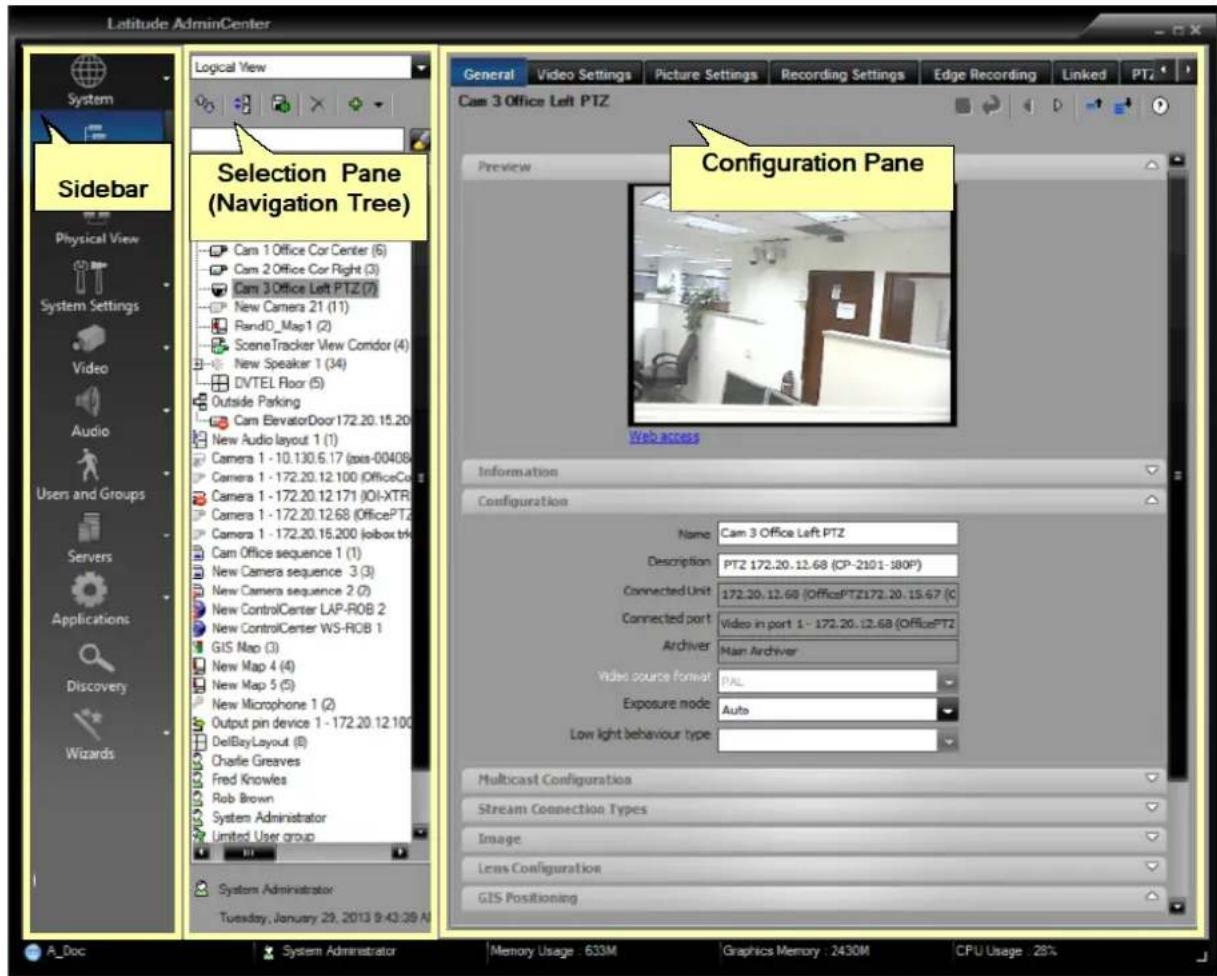This screenshot has width=1217, height=976.
Task: Switch to the Video Settings tab
Action: (x=584, y=73)
